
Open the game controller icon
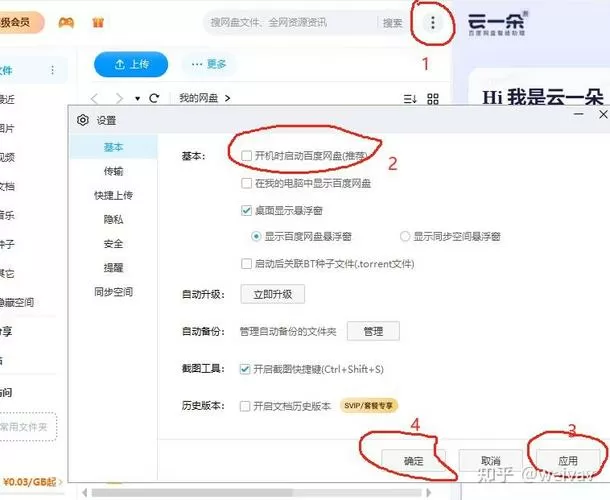click(66, 23)
